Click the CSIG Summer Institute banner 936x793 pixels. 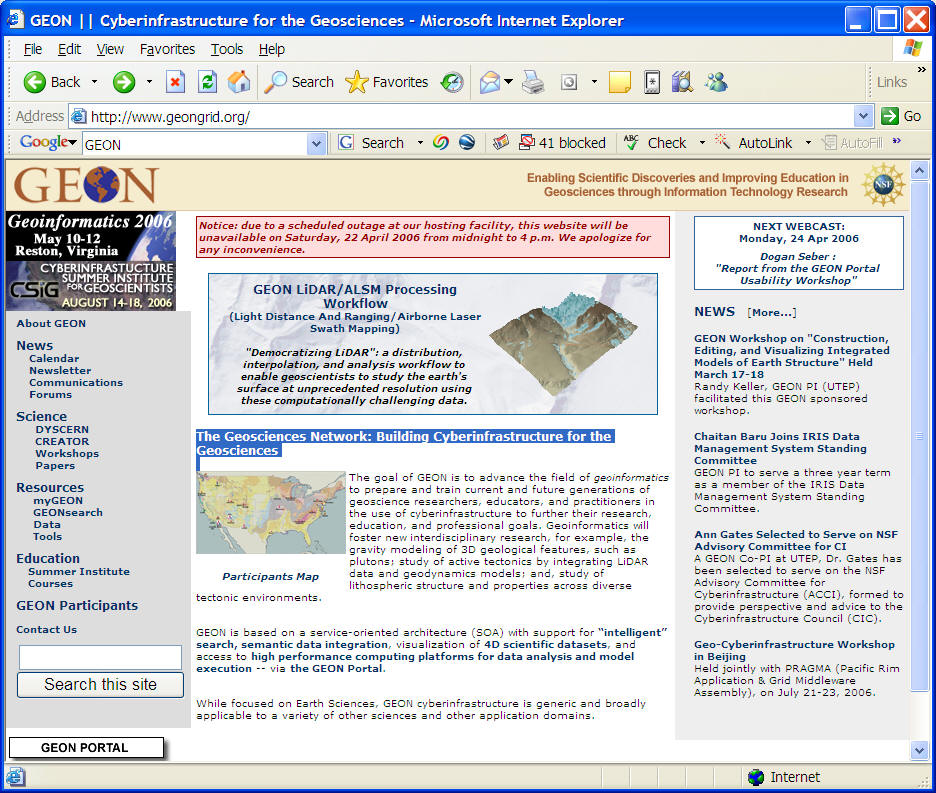click(x=91, y=285)
